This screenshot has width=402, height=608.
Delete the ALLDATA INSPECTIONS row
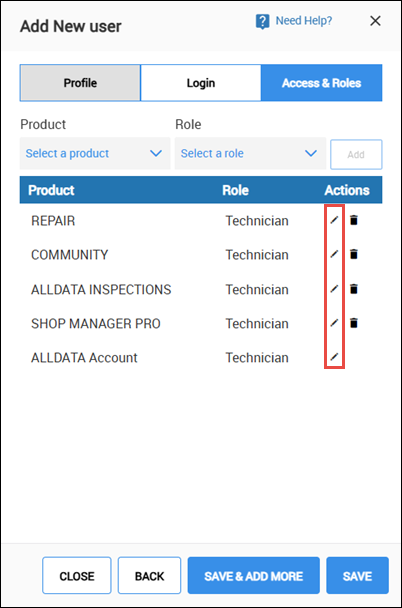click(354, 289)
